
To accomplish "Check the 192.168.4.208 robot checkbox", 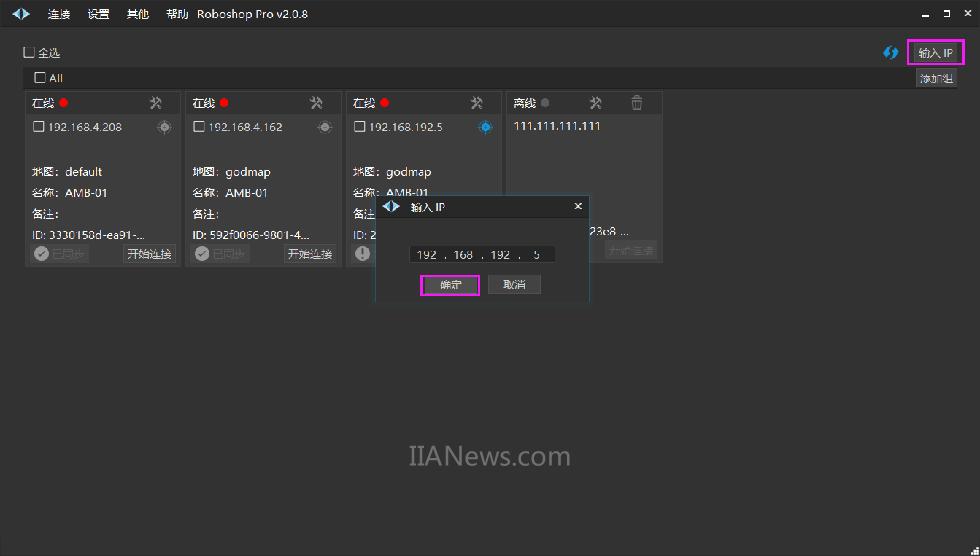I will coord(39,127).
